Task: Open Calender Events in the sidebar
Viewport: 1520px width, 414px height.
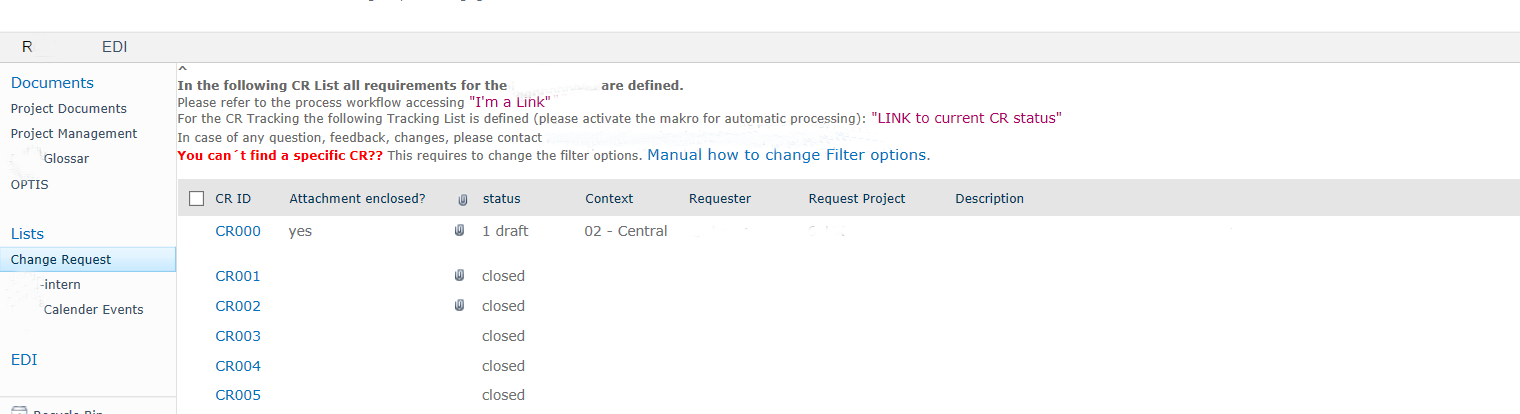Action: click(x=93, y=310)
